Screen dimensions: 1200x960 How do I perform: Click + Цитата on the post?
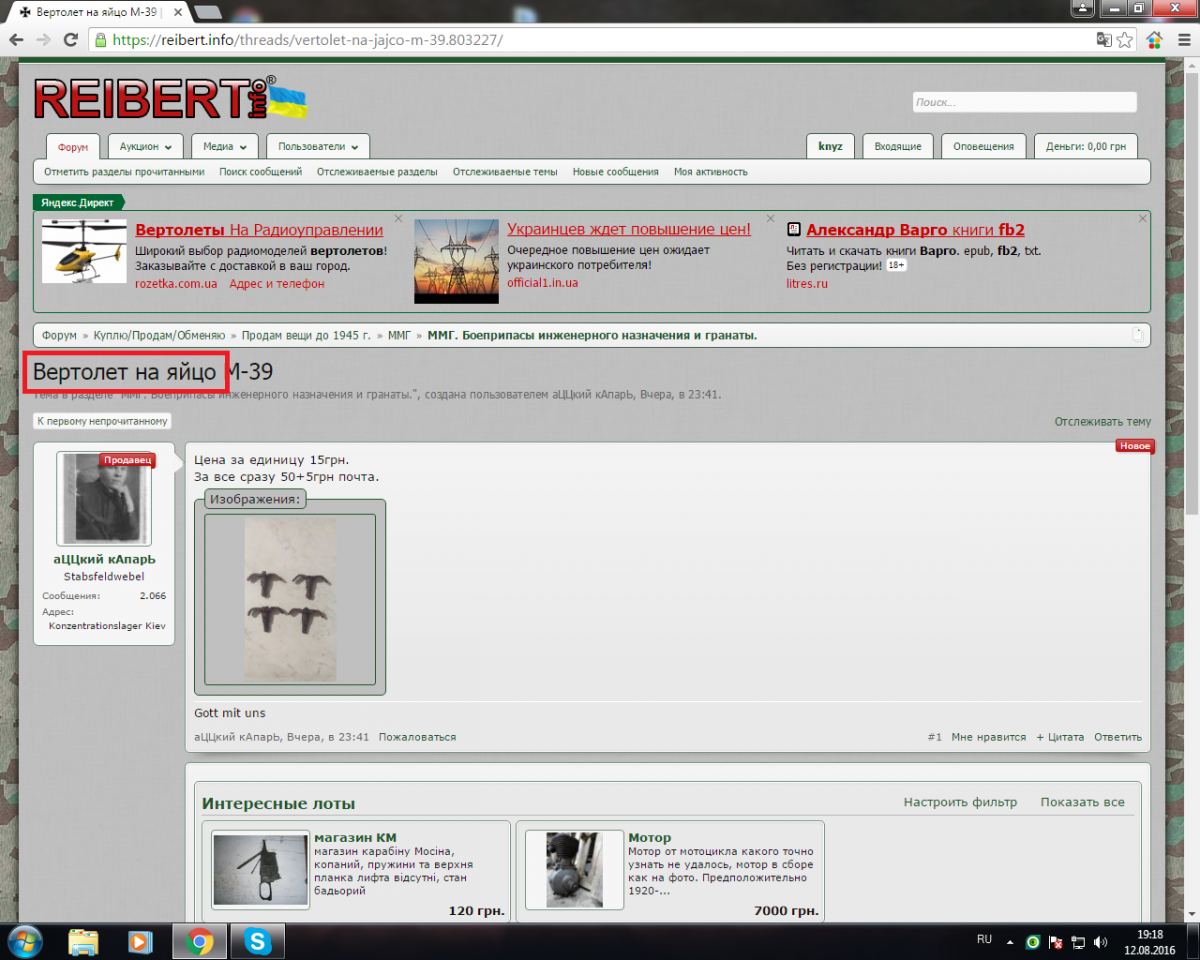[1060, 737]
